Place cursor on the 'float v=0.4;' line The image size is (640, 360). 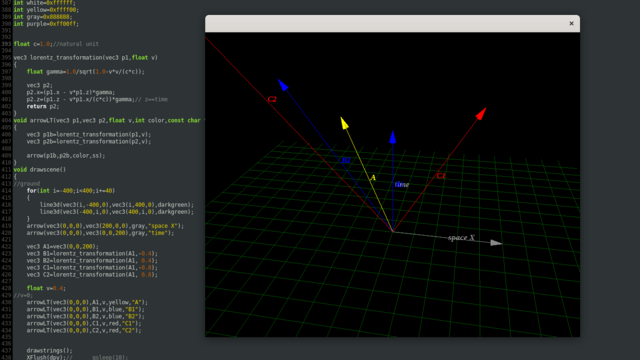point(46,288)
